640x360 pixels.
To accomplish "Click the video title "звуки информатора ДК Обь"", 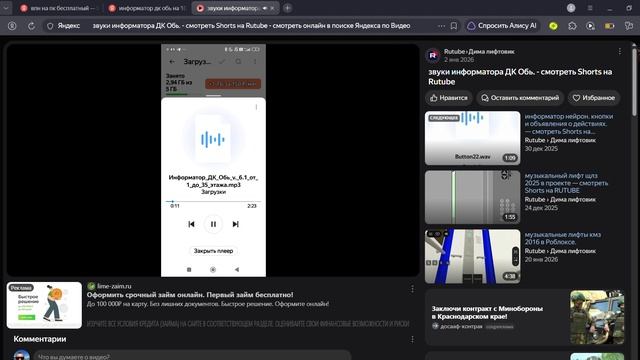I will click(520, 77).
